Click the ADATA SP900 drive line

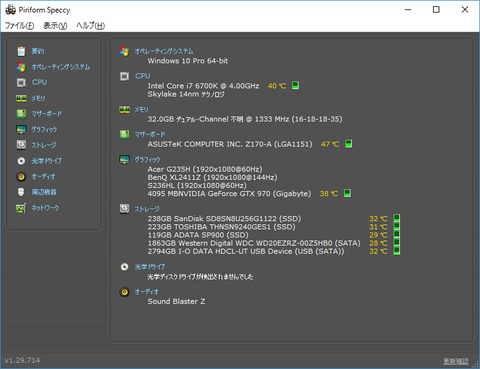click(198, 235)
